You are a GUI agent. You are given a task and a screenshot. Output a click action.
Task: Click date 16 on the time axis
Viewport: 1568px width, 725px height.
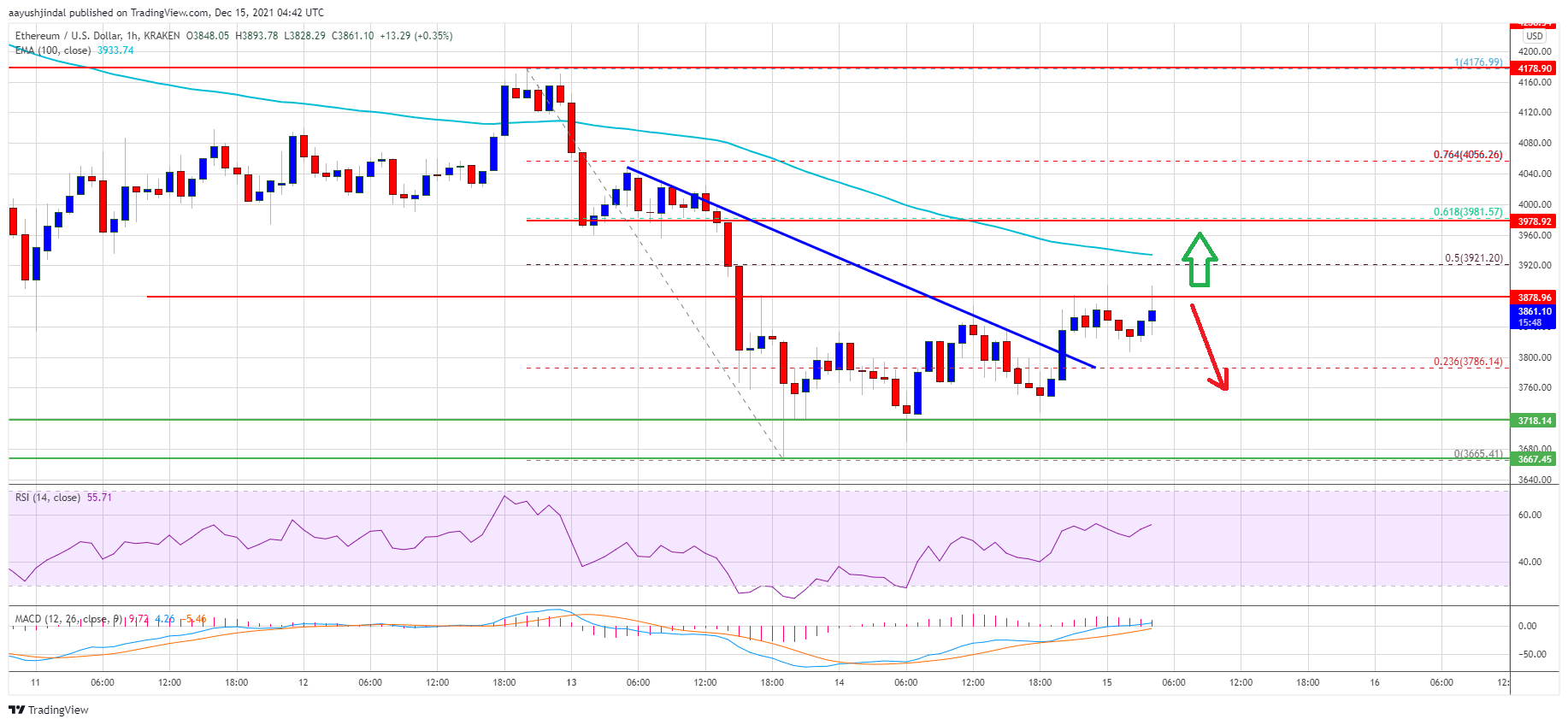(x=1375, y=682)
